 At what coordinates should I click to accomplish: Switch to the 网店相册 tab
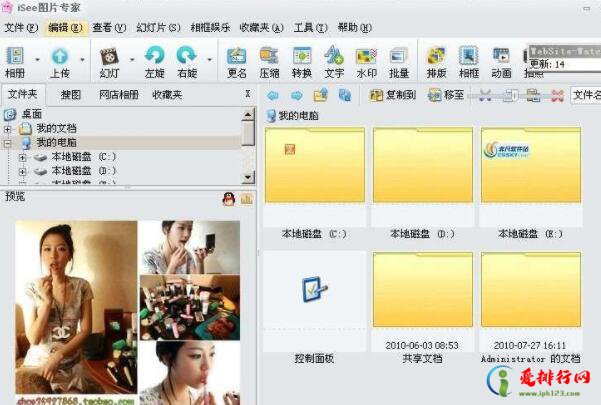119,95
